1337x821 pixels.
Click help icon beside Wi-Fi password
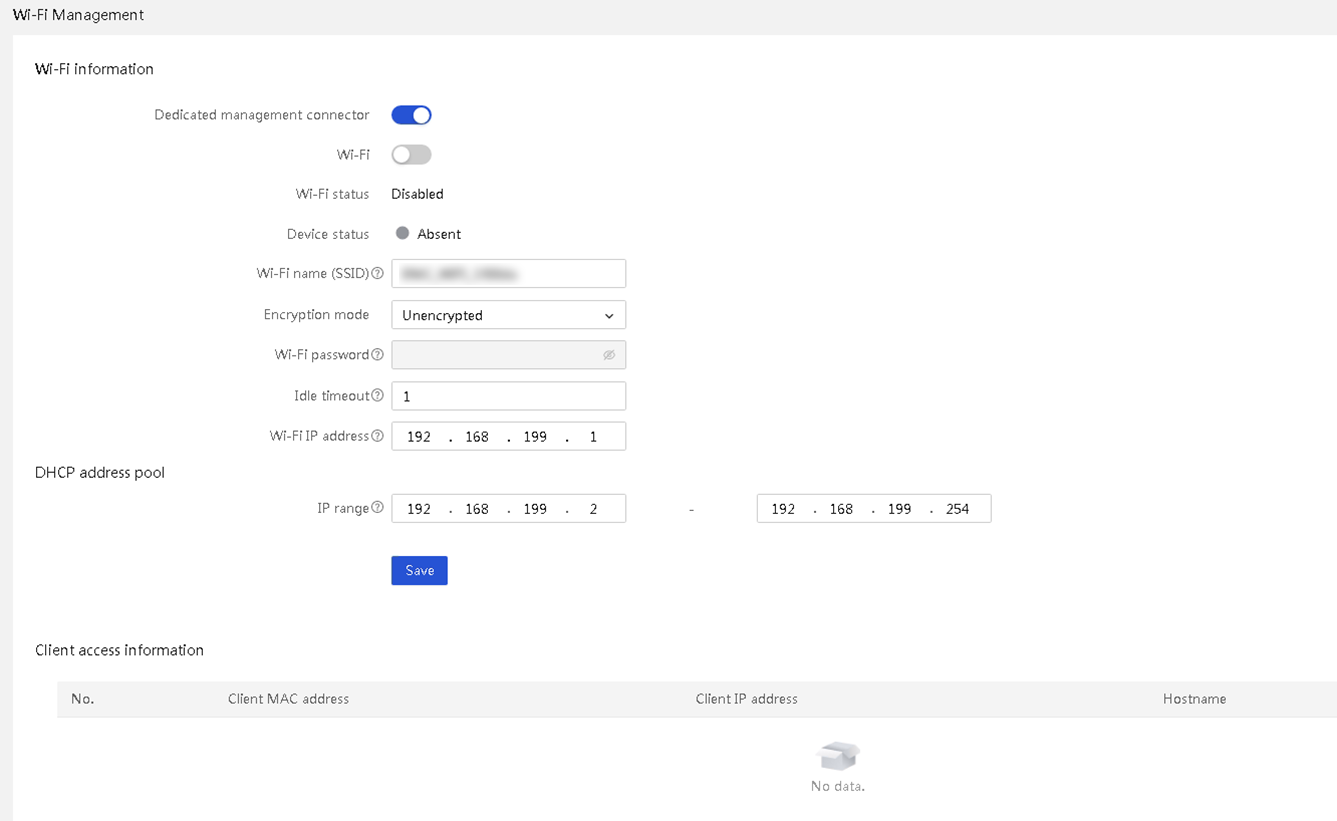(377, 355)
